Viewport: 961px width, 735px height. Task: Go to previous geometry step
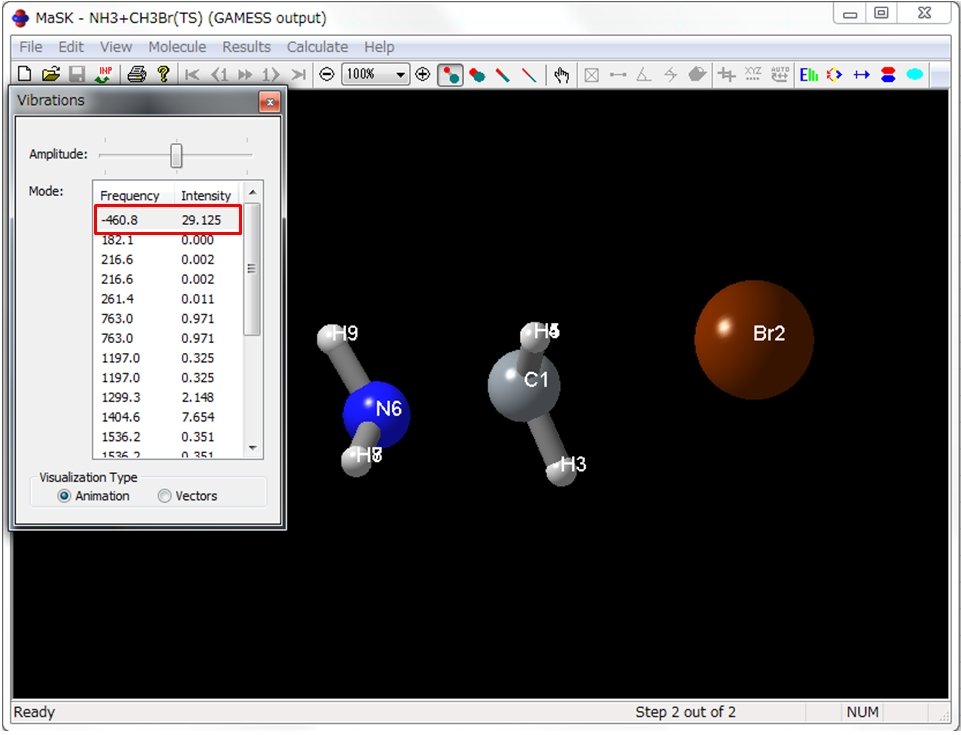point(221,74)
